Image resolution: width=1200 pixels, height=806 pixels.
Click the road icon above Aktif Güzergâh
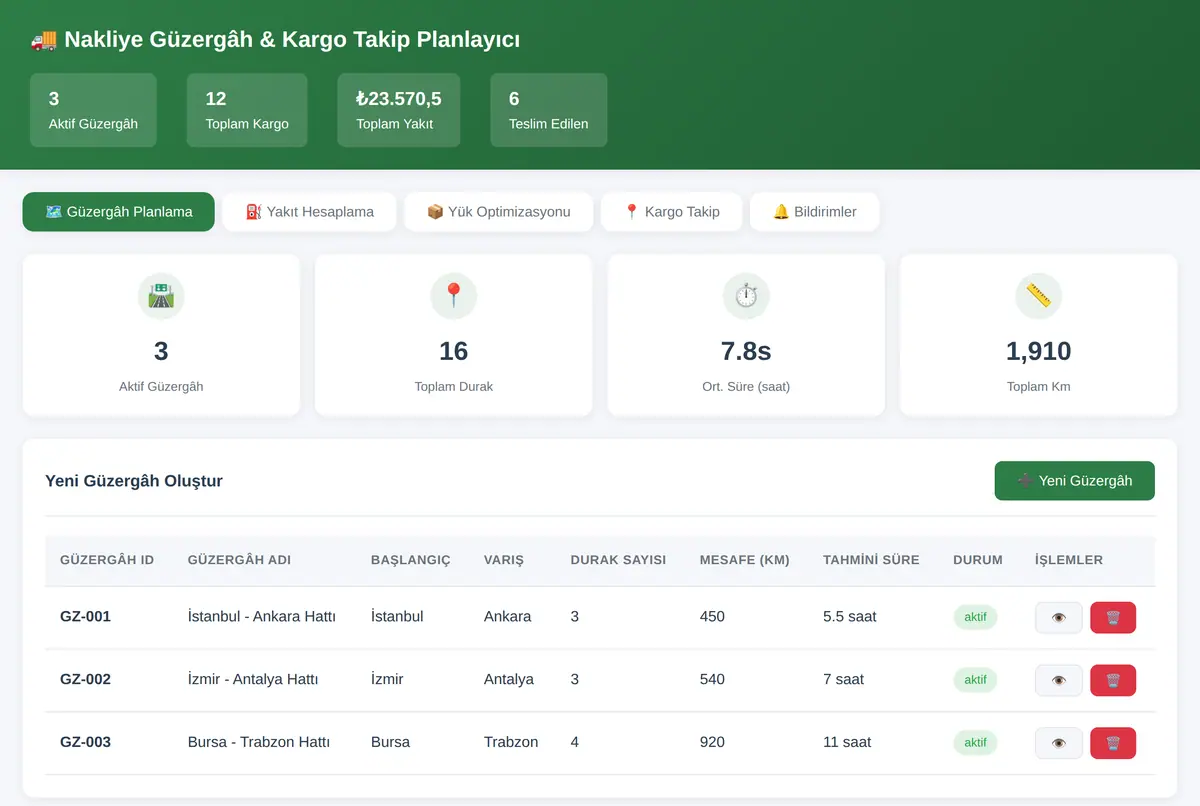point(161,296)
